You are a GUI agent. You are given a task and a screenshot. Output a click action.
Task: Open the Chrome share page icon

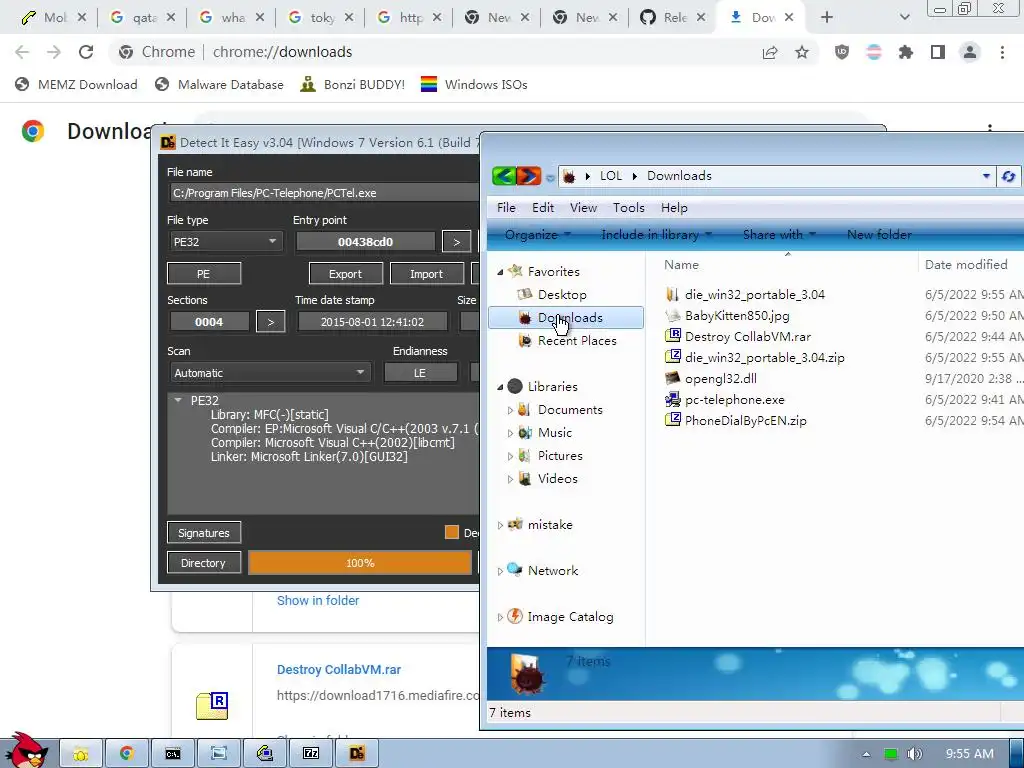click(x=770, y=52)
